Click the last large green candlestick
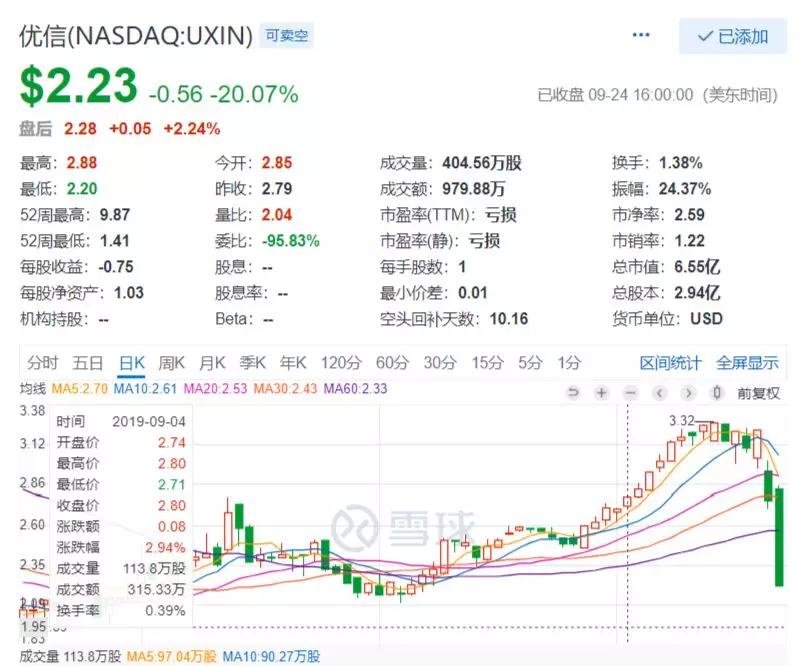The image size is (806, 666). click(x=779, y=537)
